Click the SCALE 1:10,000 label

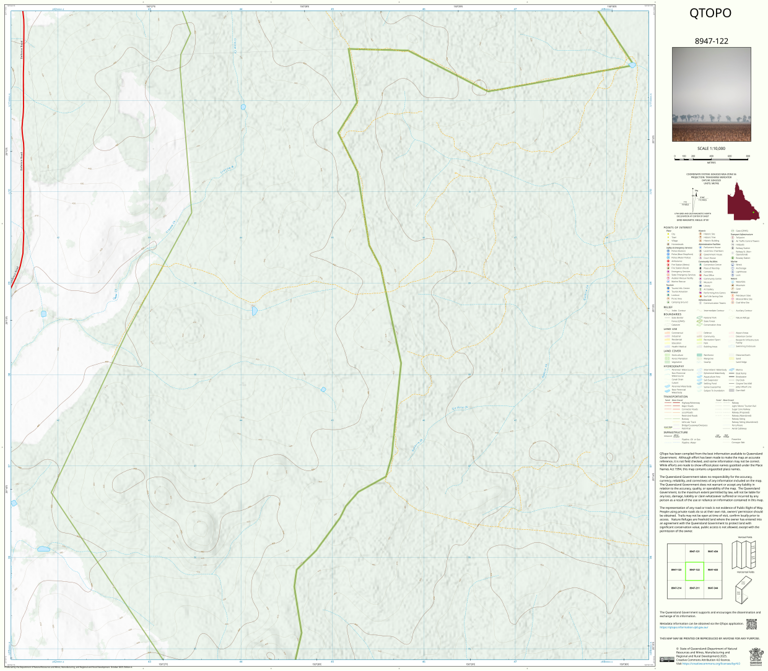pos(711,148)
